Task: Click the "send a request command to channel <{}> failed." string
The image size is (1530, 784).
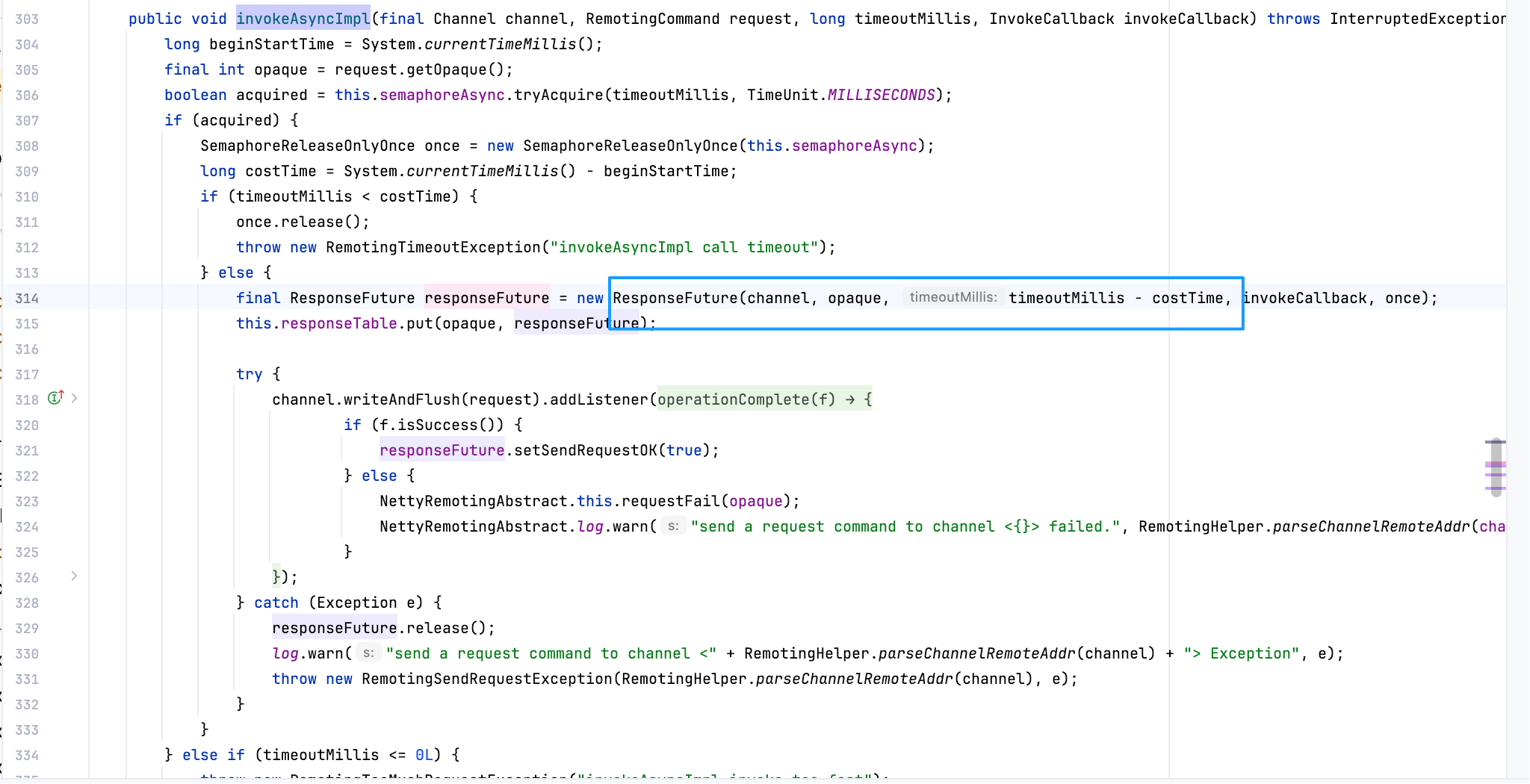Action: click(x=905, y=526)
